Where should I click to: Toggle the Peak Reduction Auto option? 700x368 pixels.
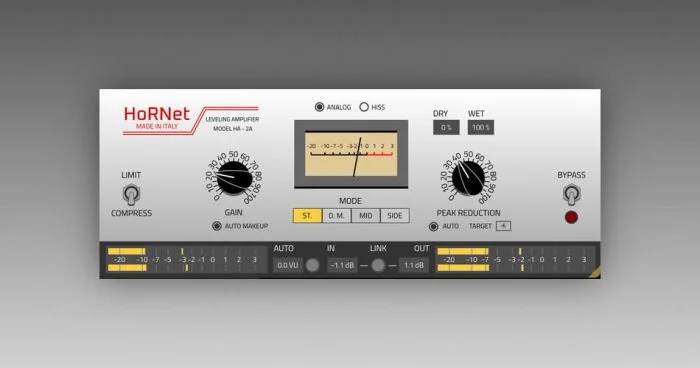433,226
